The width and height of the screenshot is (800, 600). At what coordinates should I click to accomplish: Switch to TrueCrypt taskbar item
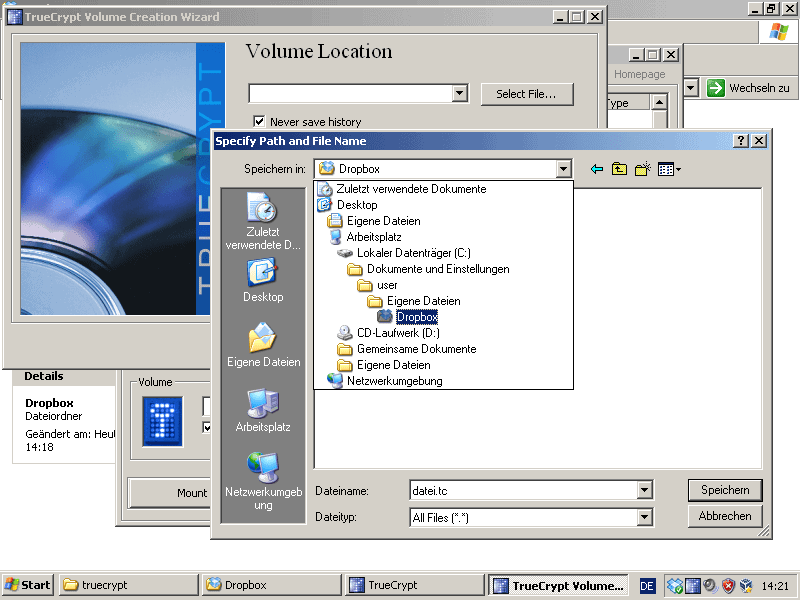click(415, 585)
